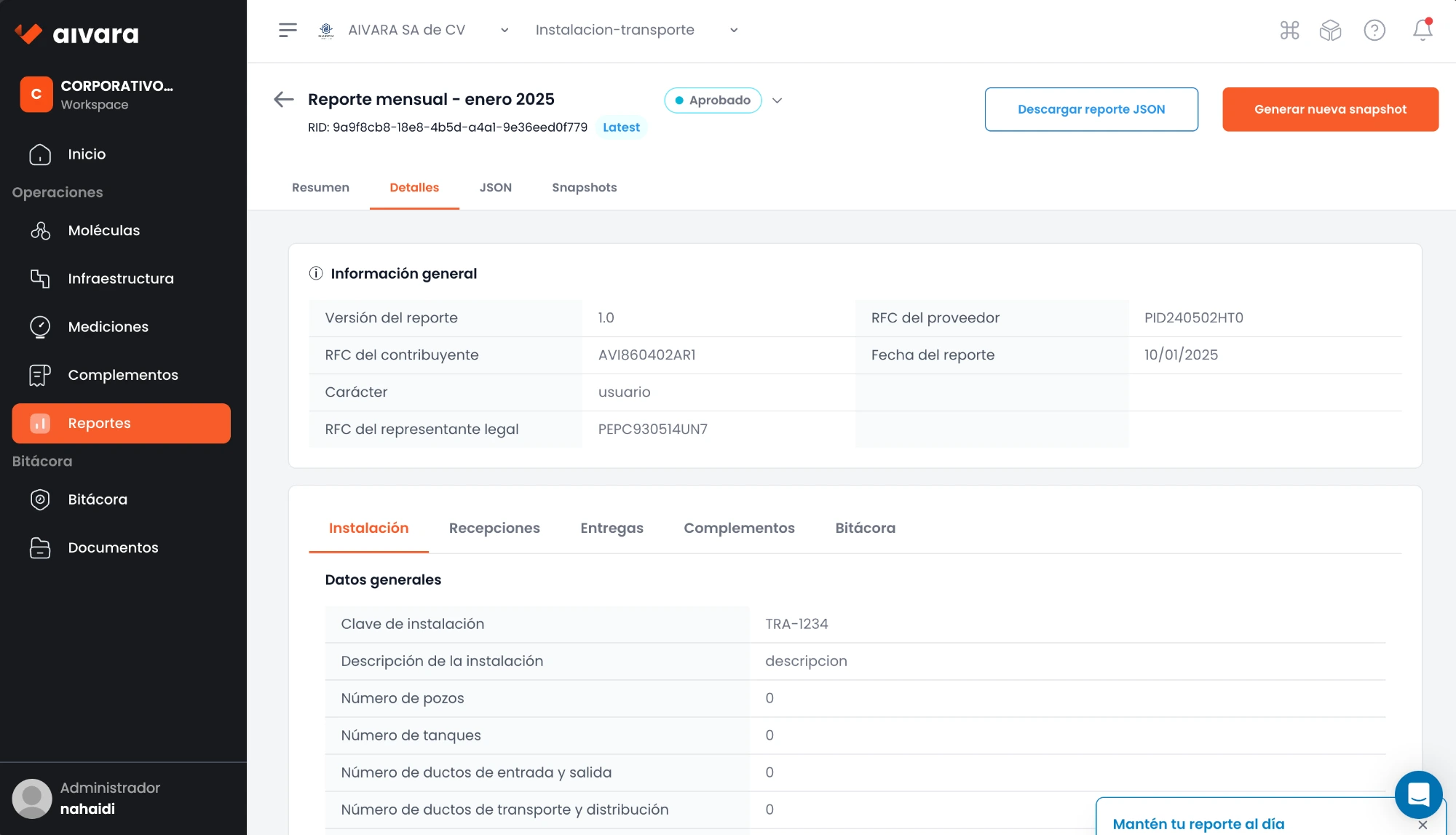Open the Recepciones sub-tab

(494, 529)
